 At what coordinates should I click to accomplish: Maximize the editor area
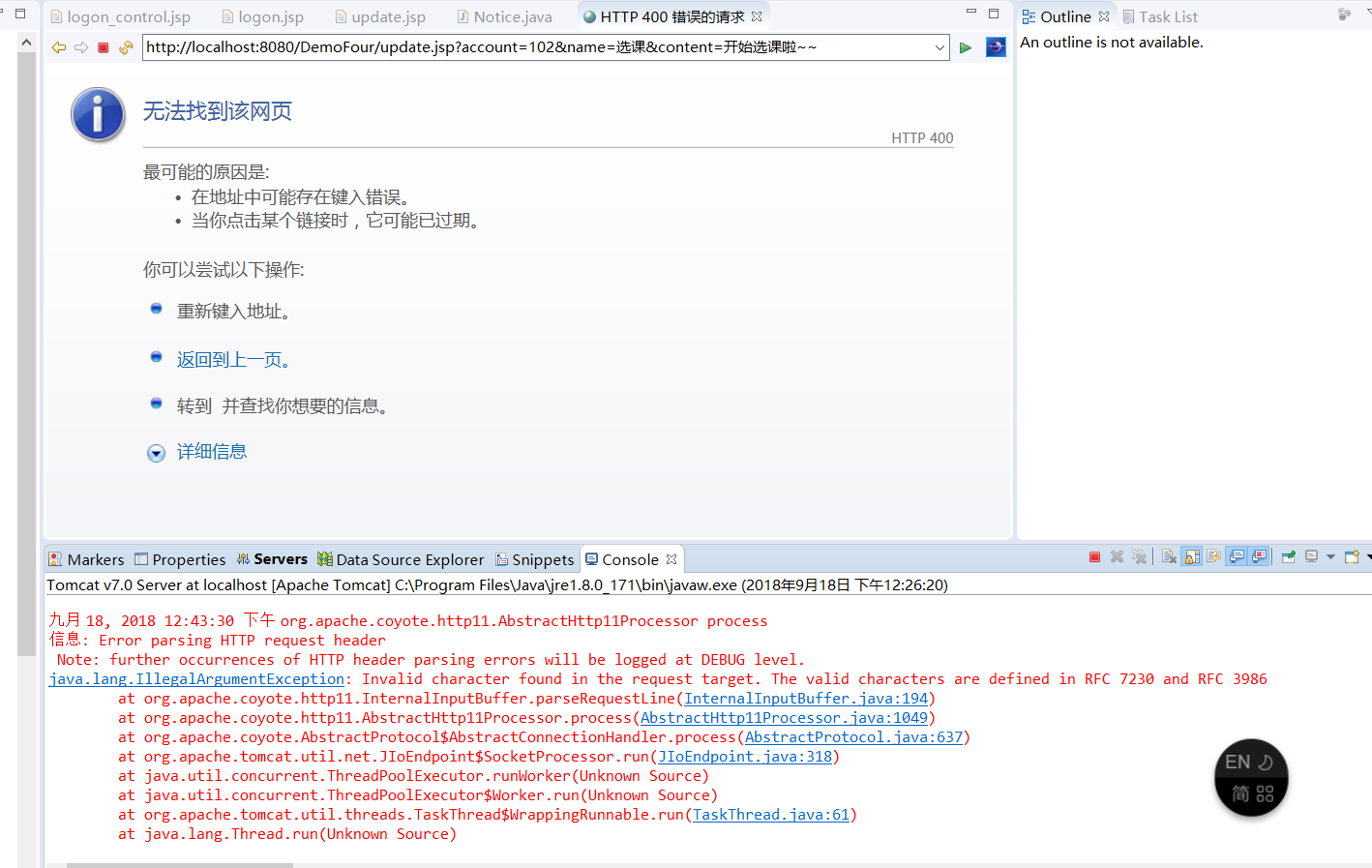pos(994,13)
